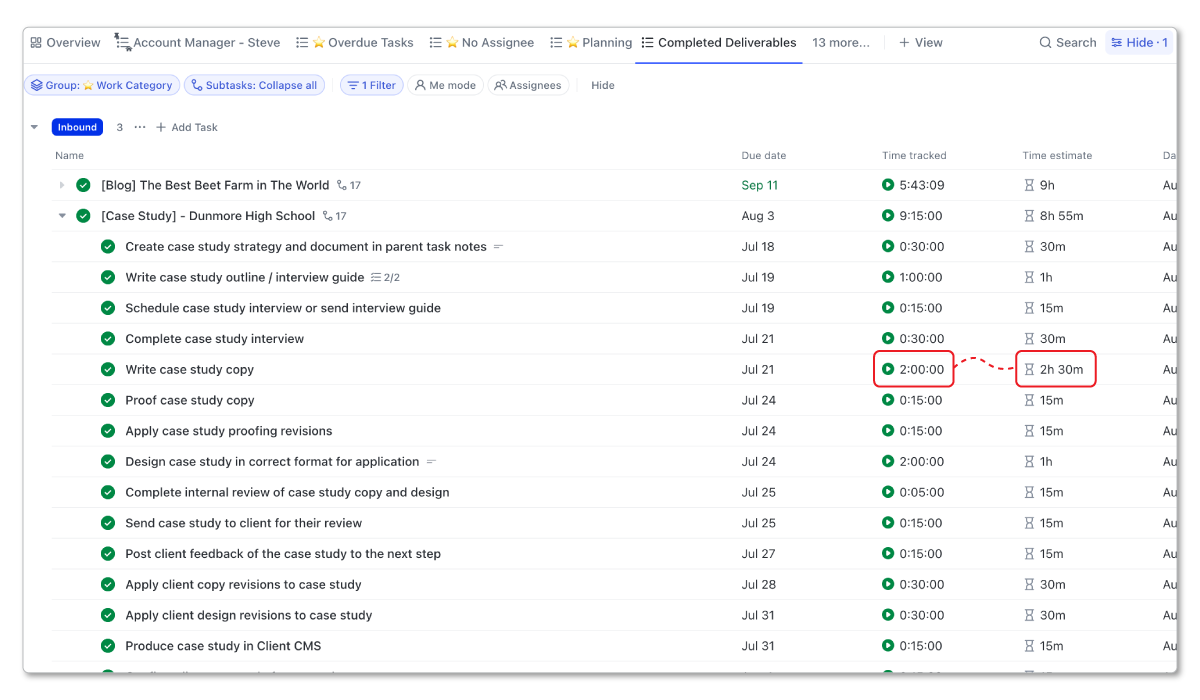Expand subtasks of the Beet Farm blog task

pyautogui.click(x=62, y=185)
